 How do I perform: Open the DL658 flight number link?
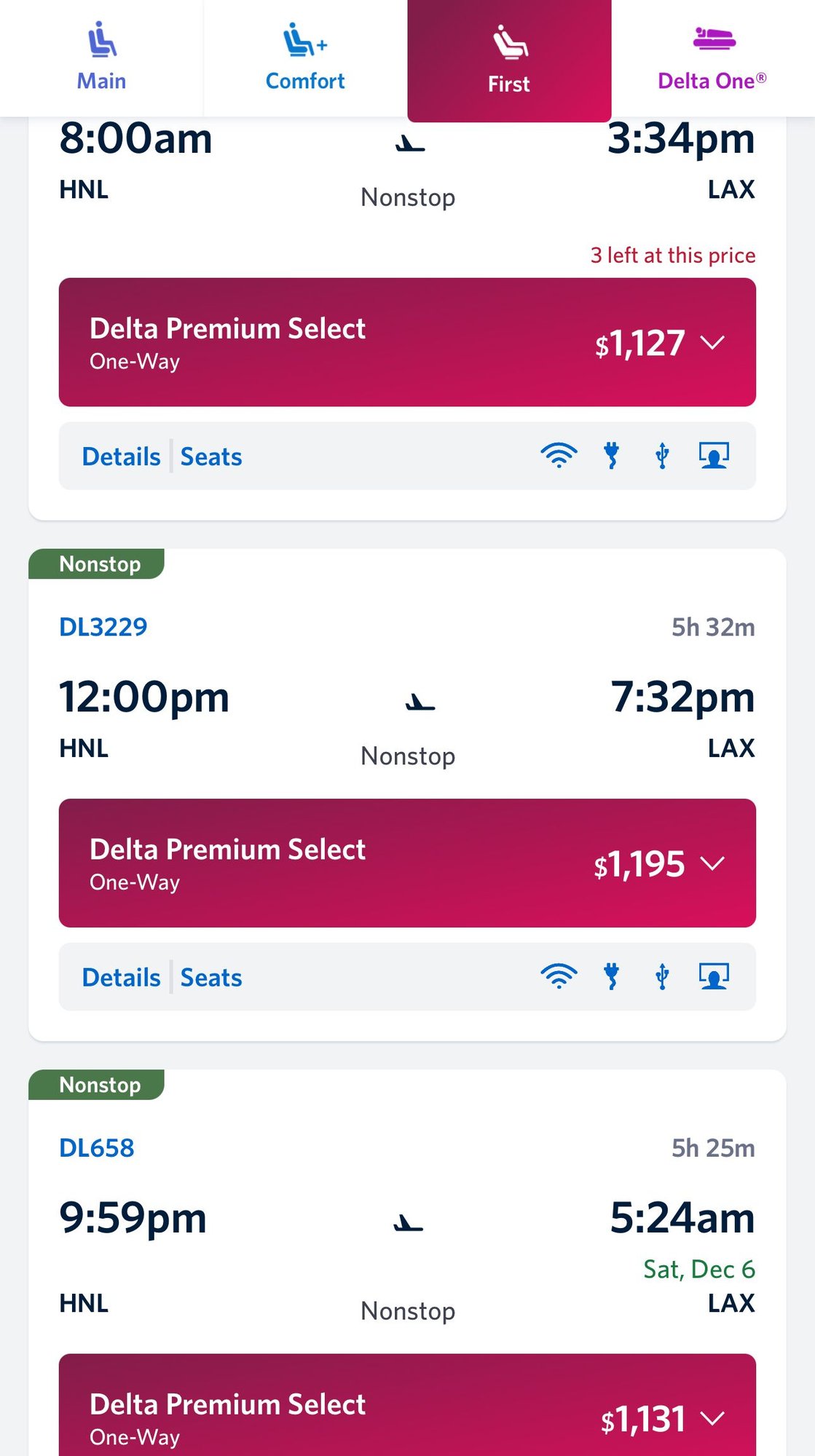coord(97,1148)
